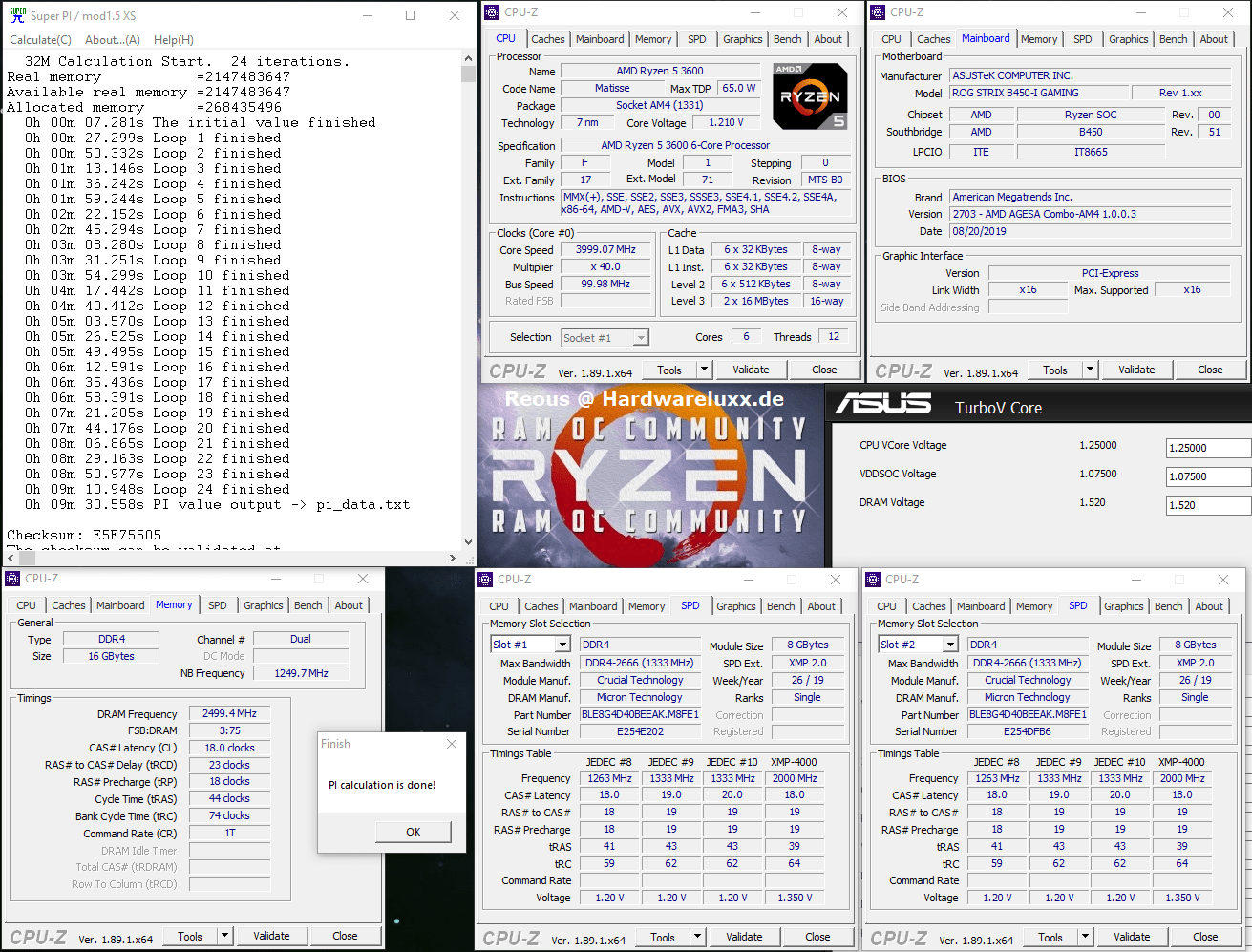Click Tools button in processor CPU-Z window
Viewport: 1252px width, 952px height.
tap(669, 370)
